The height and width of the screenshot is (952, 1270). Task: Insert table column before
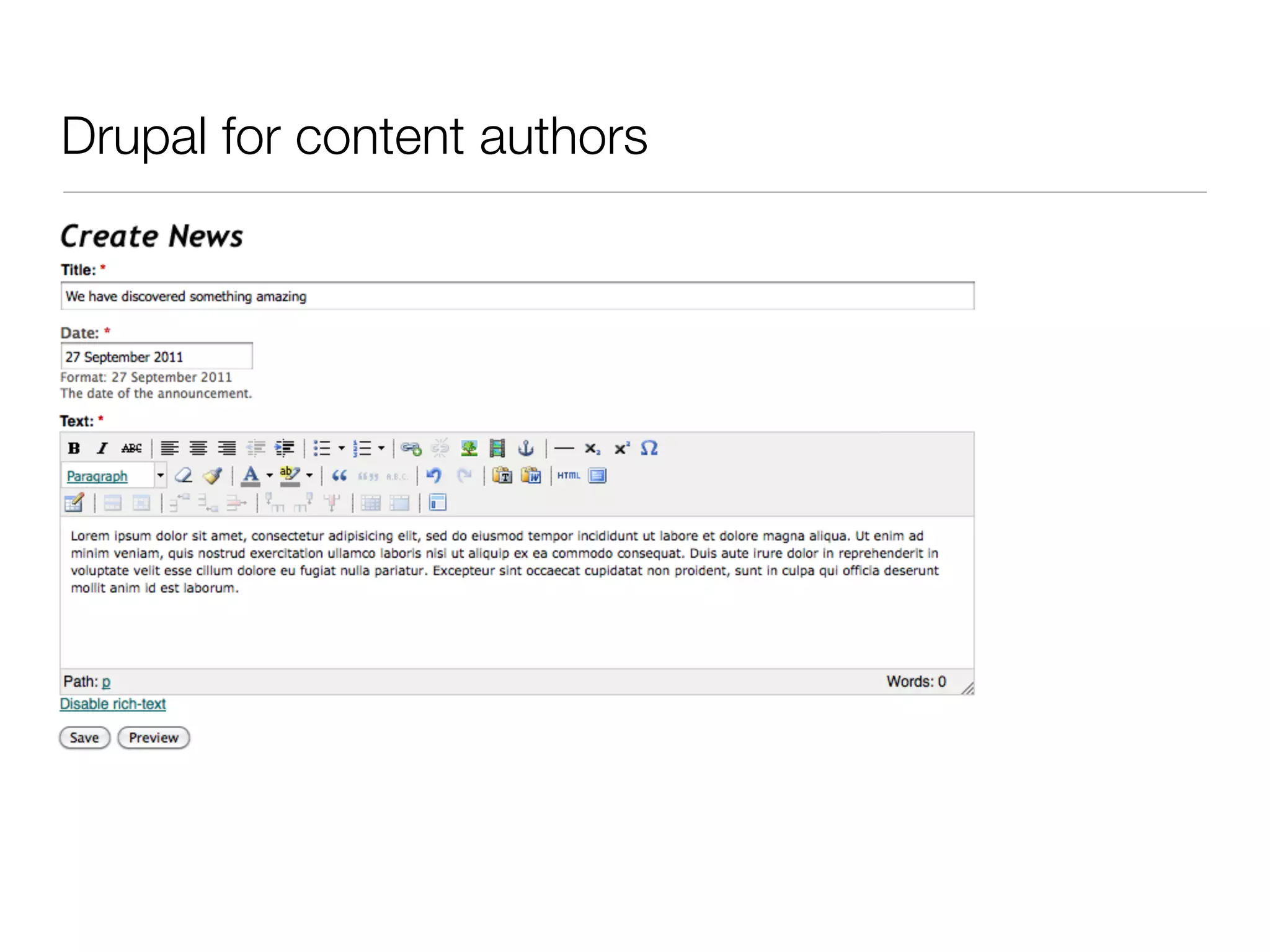click(275, 503)
